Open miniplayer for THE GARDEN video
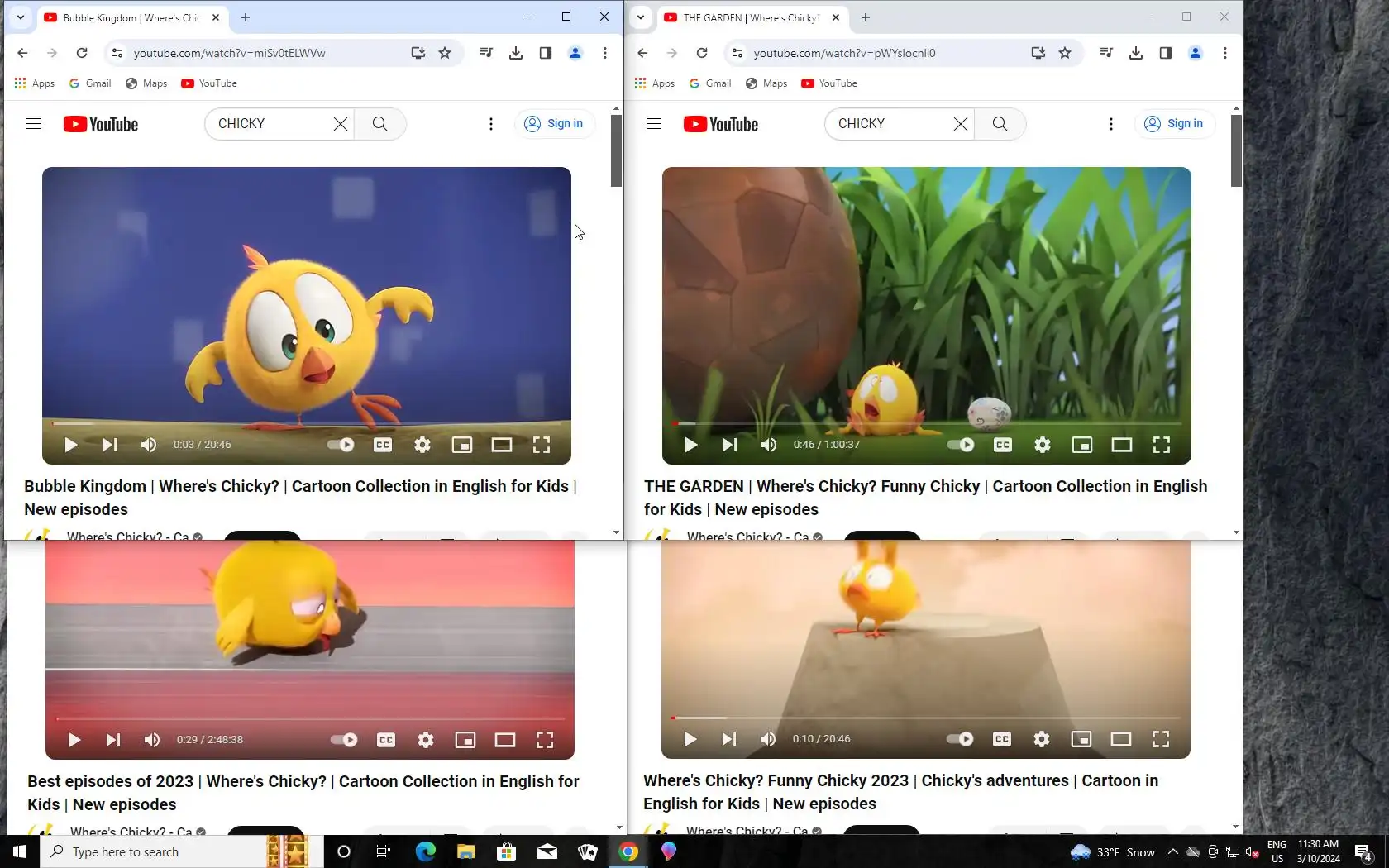Viewport: 1389px width, 868px height. [1082, 445]
